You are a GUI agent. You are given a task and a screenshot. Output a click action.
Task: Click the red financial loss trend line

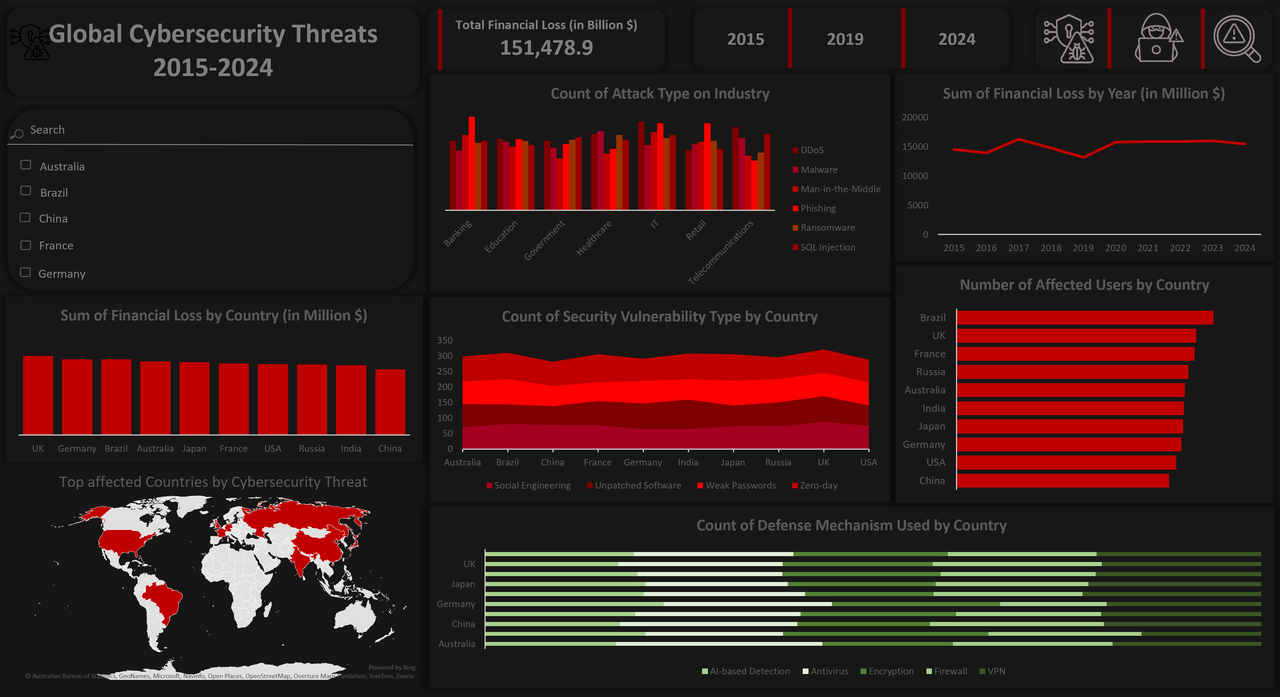point(1099,146)
